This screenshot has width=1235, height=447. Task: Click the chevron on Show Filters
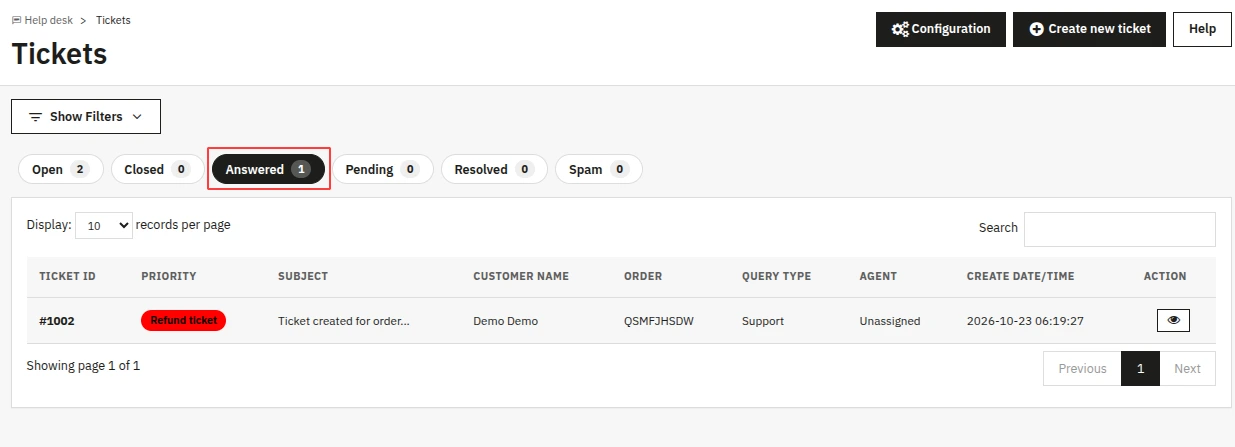[x=137, y=117]
